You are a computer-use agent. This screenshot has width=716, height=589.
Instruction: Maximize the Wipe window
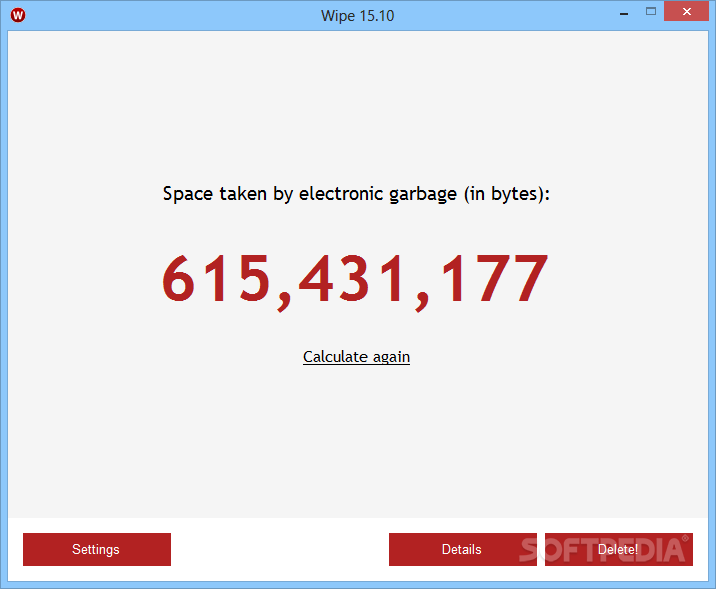pos(651,11)
